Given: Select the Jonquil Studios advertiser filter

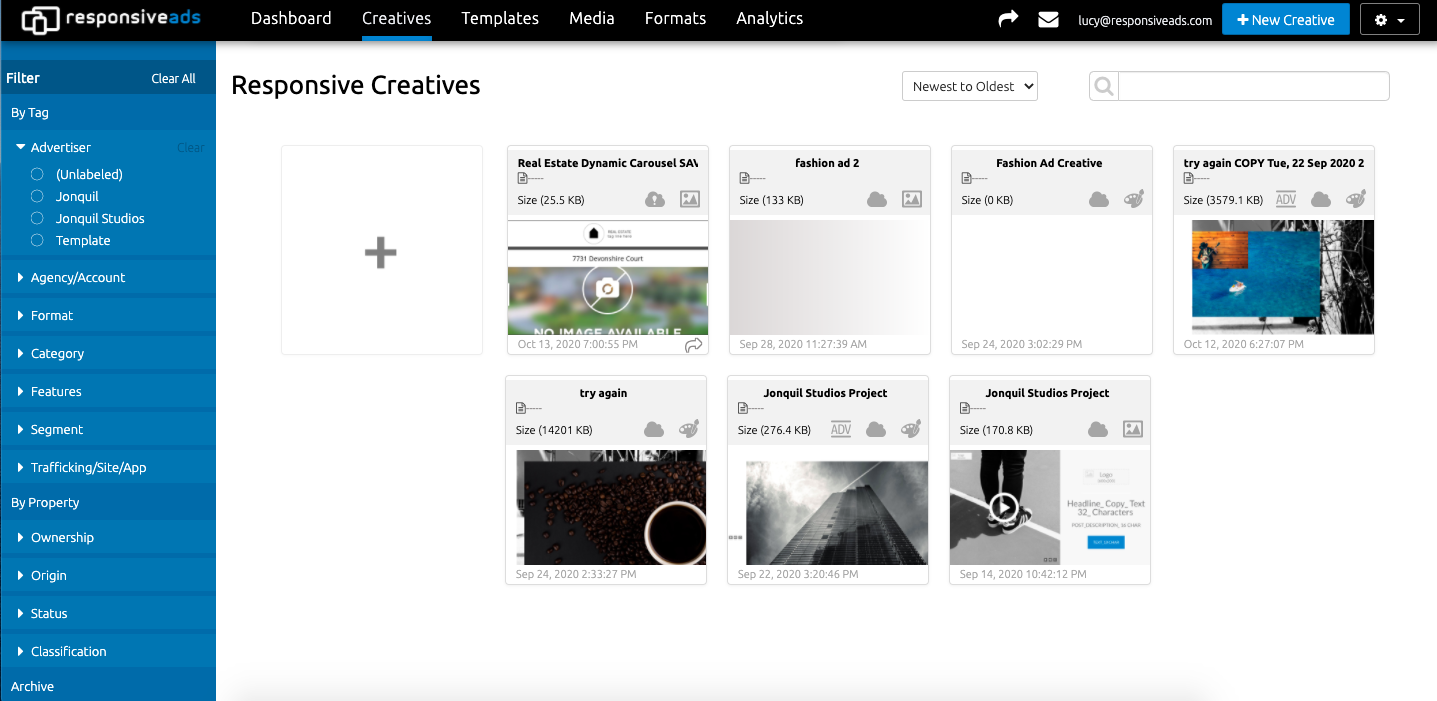Looking at the screenshot, I should (x=37, y=218).
